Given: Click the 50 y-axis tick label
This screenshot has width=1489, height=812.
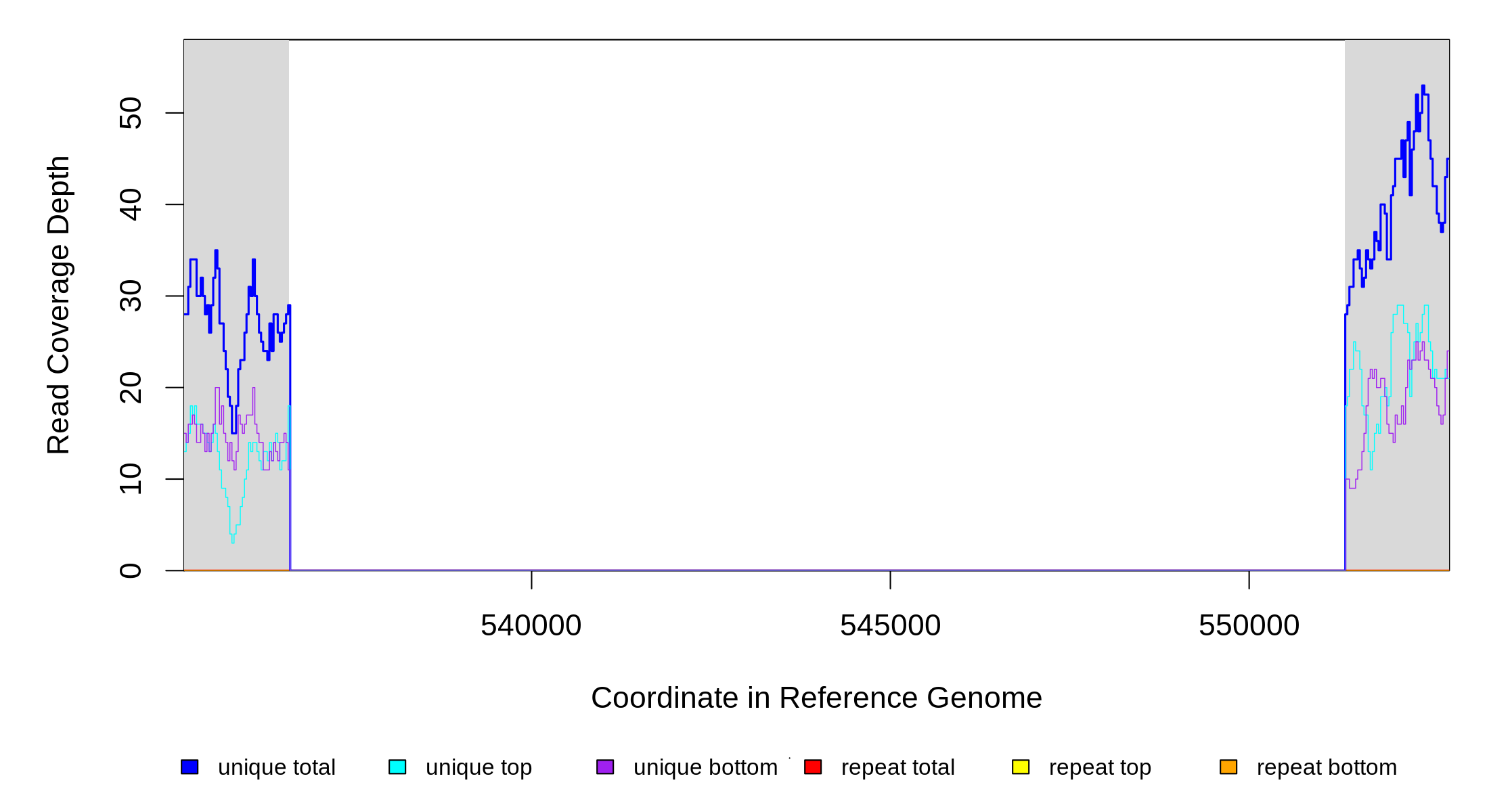Looking at the screenshot, I should click(x=131, y=113).
